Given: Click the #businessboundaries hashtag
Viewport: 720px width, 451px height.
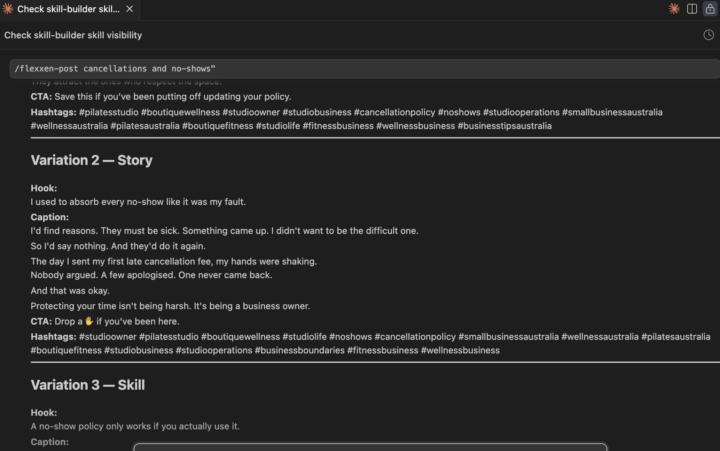Looking at the screenshot, I should 299,350.
